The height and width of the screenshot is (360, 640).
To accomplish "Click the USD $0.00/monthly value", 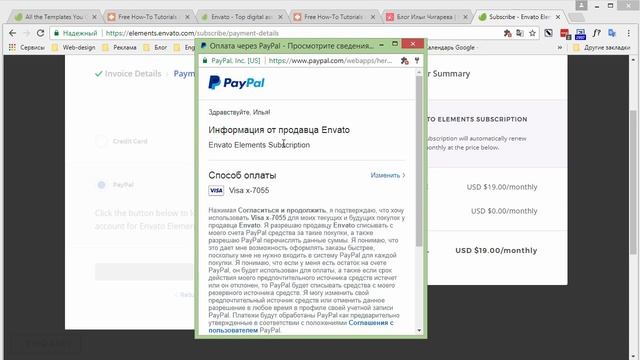I will click(504, 211).
